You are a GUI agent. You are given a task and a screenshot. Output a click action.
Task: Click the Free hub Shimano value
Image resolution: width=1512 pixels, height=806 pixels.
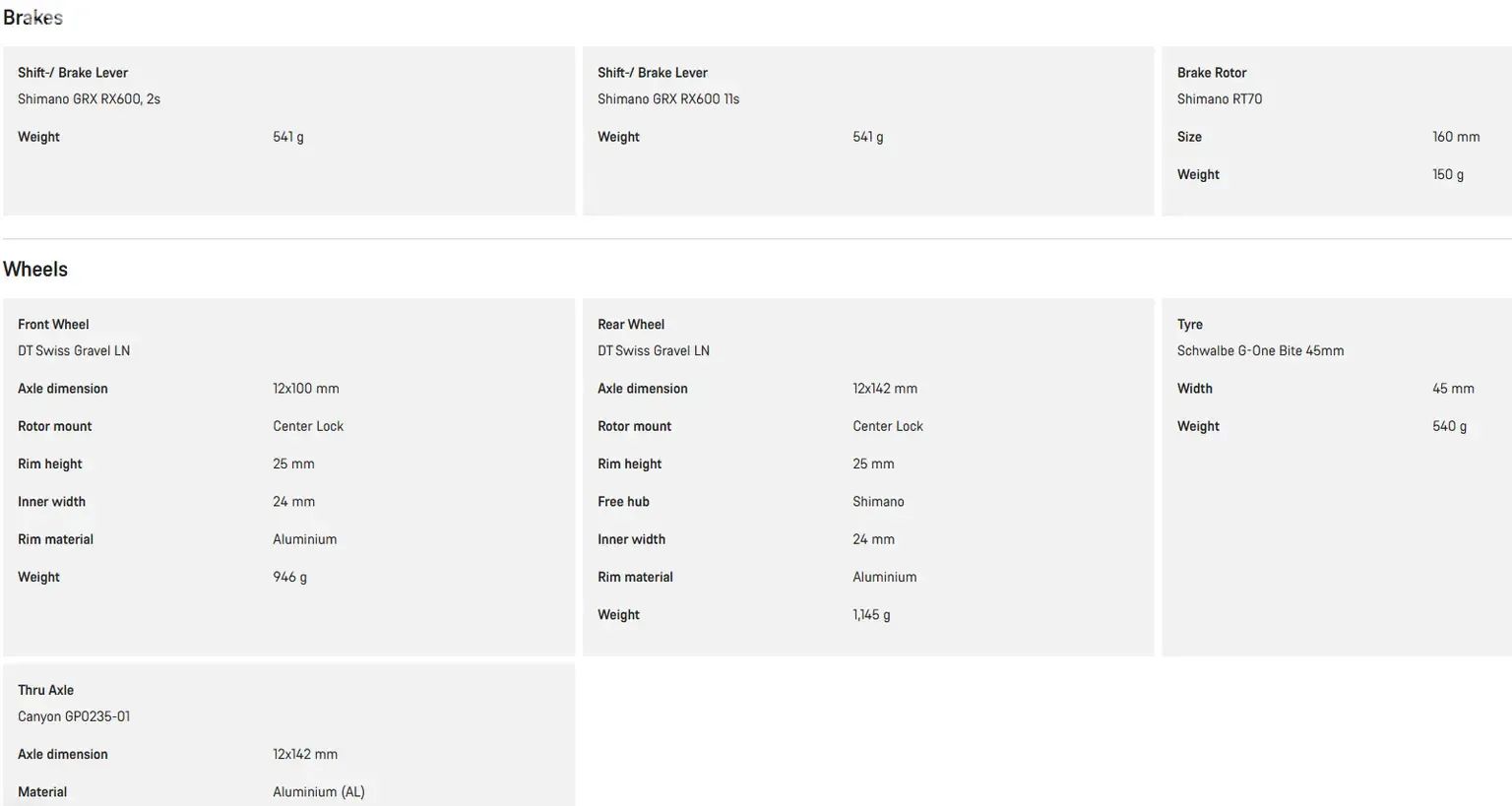(x=878, y=502)
